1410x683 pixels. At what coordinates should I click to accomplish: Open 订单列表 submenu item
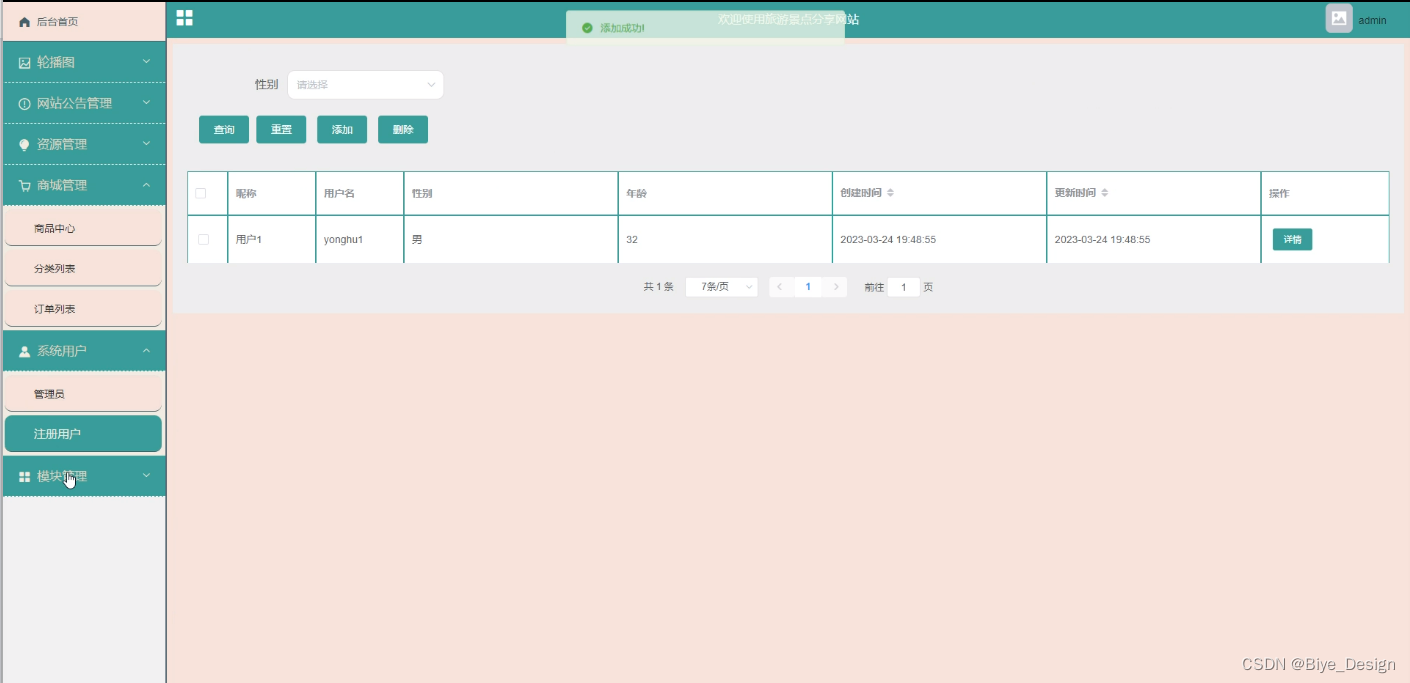(x=83, y=310)
